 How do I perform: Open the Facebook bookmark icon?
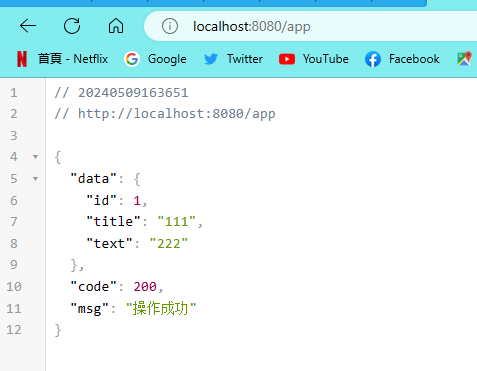point(373,59)
